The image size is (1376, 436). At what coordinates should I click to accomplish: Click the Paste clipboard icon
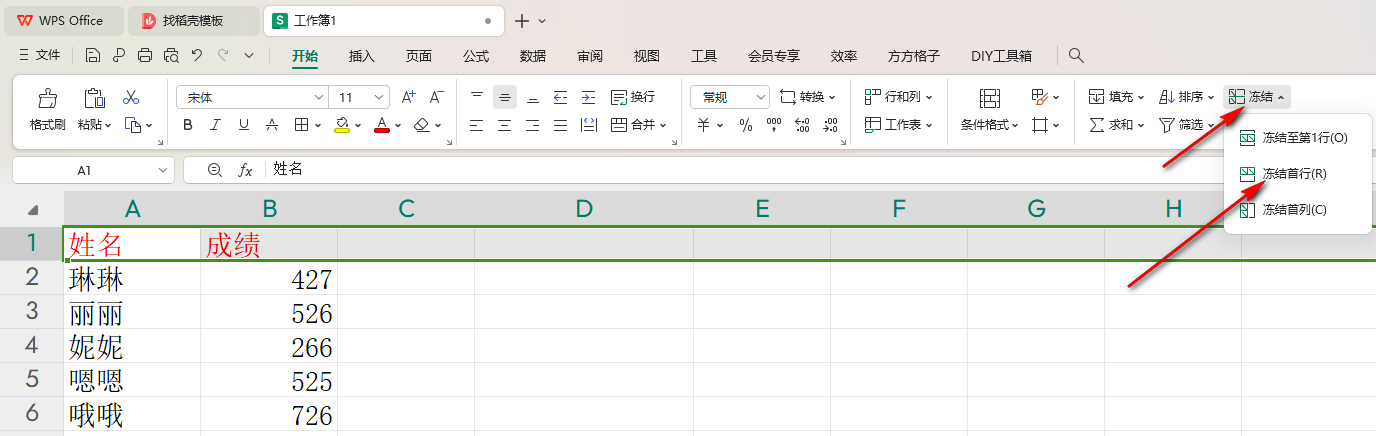click(x=94, y=98)
